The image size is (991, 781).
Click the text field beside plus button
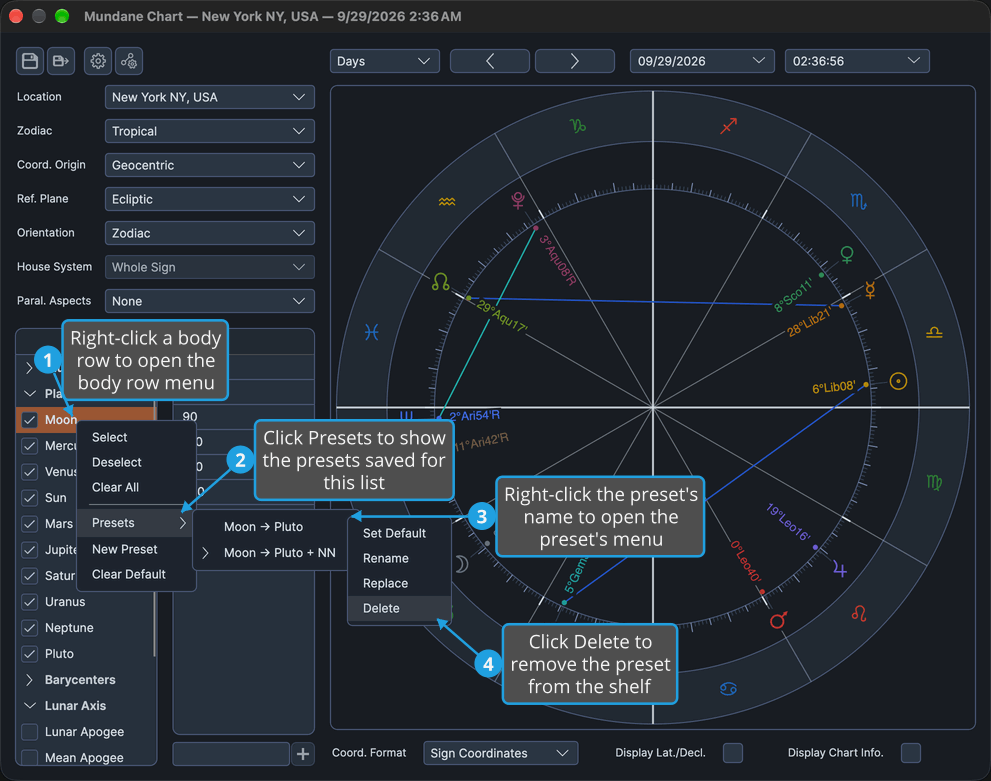[231, 754]
